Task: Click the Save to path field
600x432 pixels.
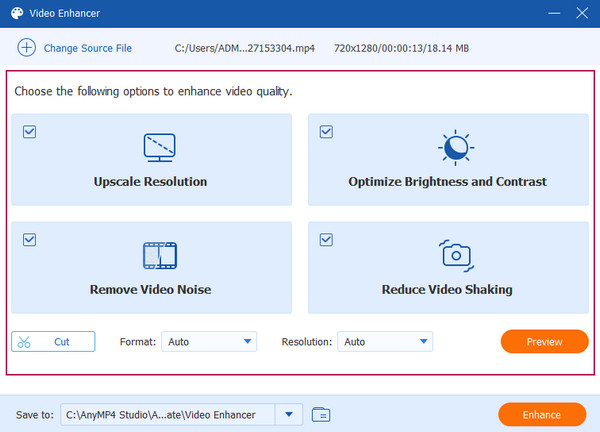Action: pyautogui.click(x=168, y=414)
